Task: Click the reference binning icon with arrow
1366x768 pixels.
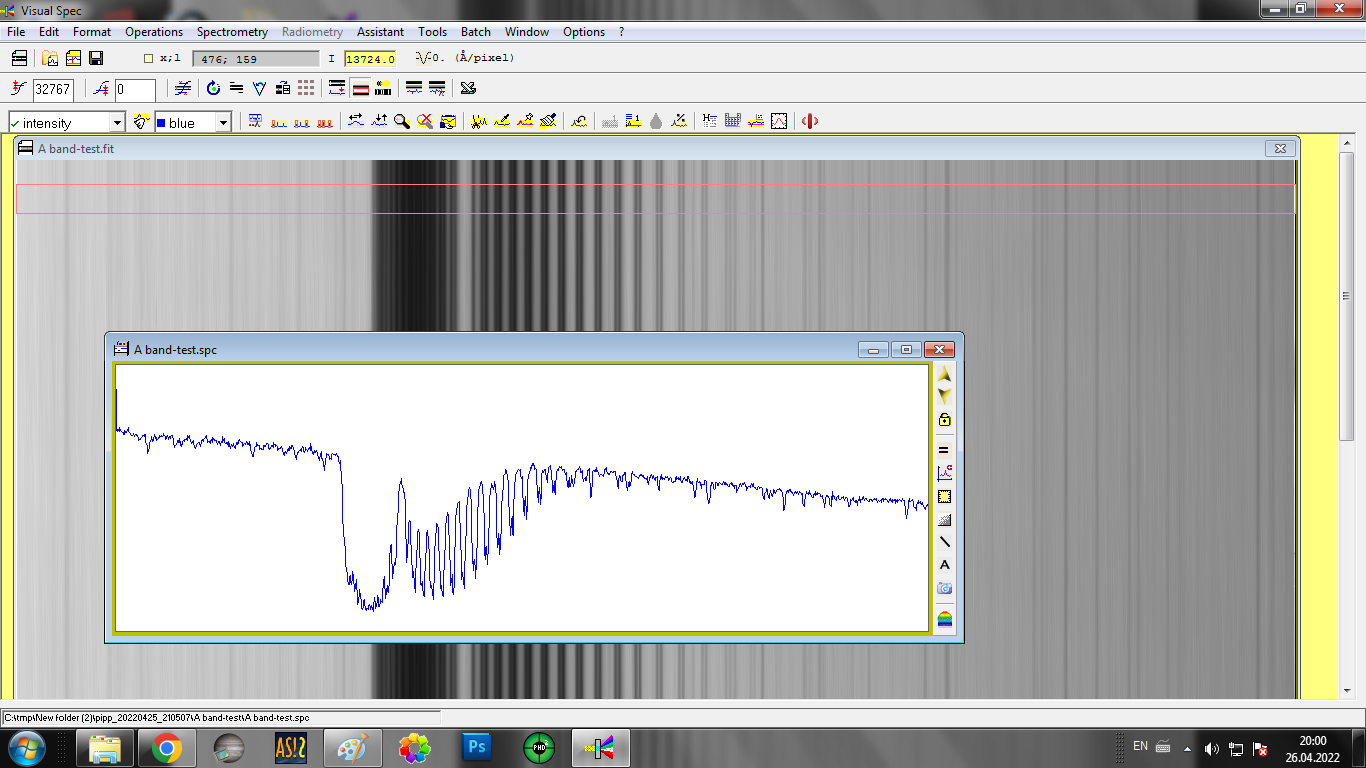Action: coord(337,89)
